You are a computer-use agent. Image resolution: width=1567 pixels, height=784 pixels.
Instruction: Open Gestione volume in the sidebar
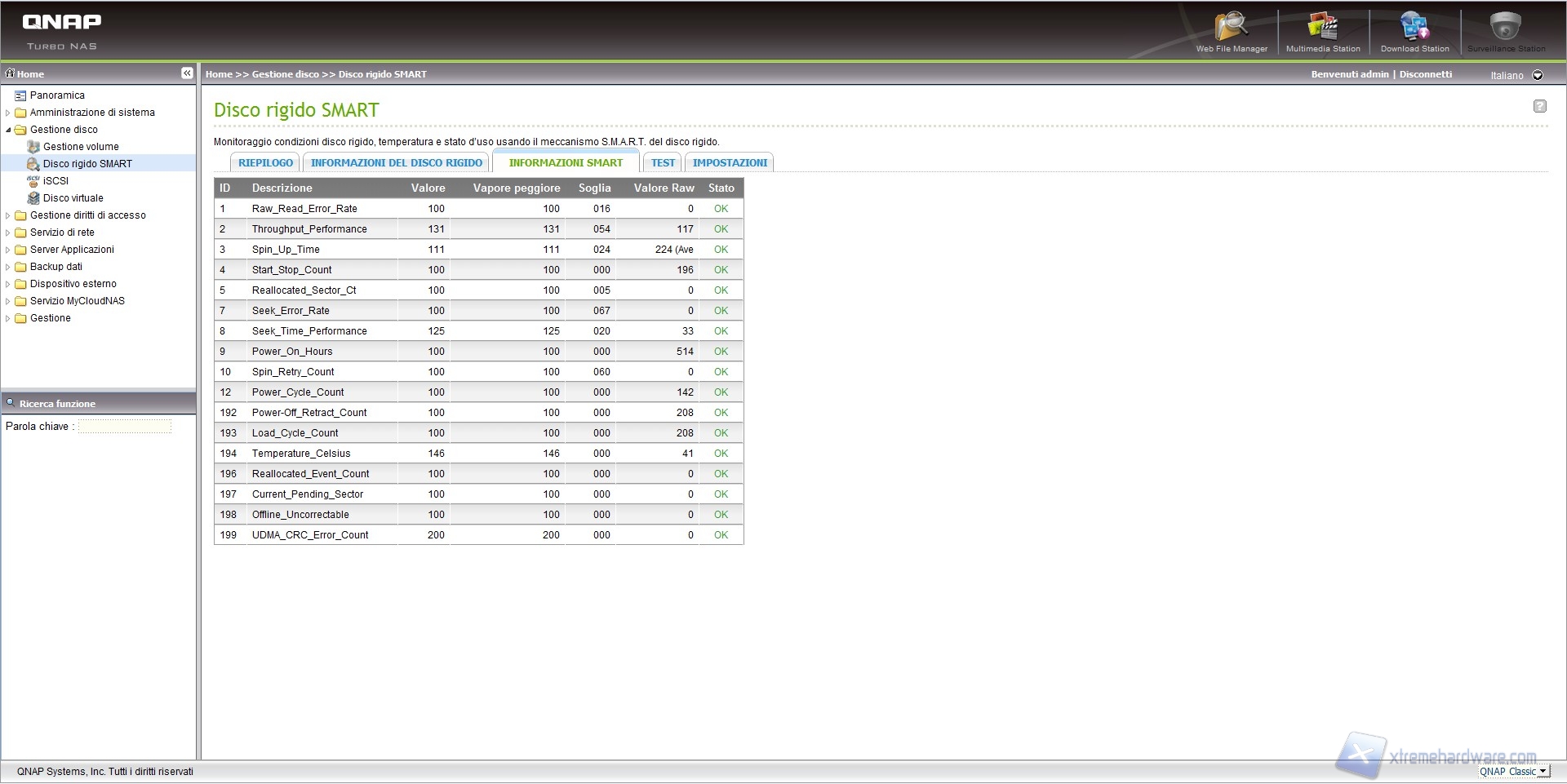click(81, 147)
